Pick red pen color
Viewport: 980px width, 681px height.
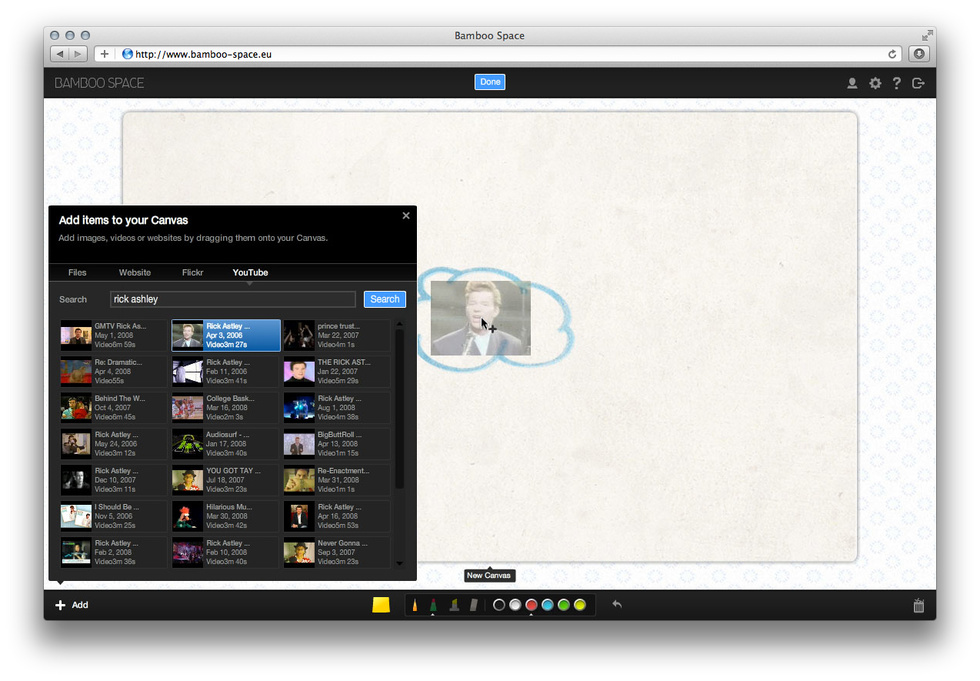531,605
